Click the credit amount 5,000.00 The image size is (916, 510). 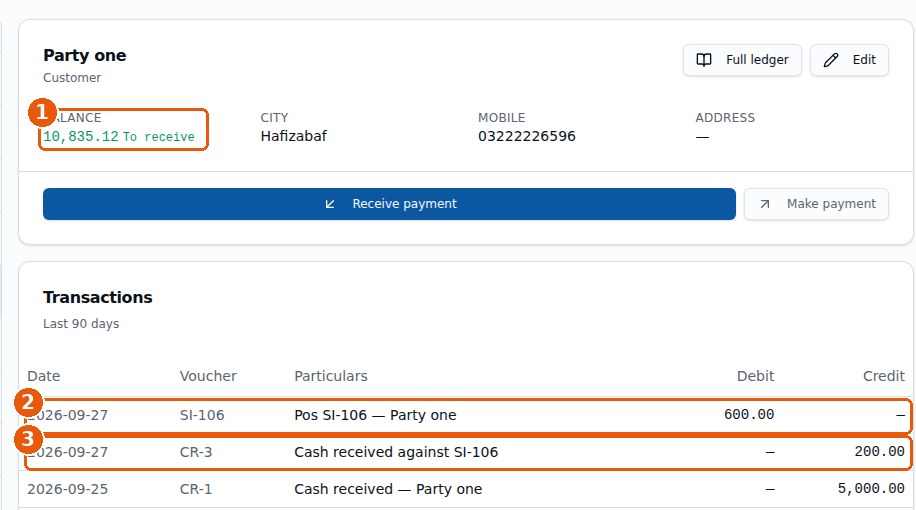[x=871, y=488]
